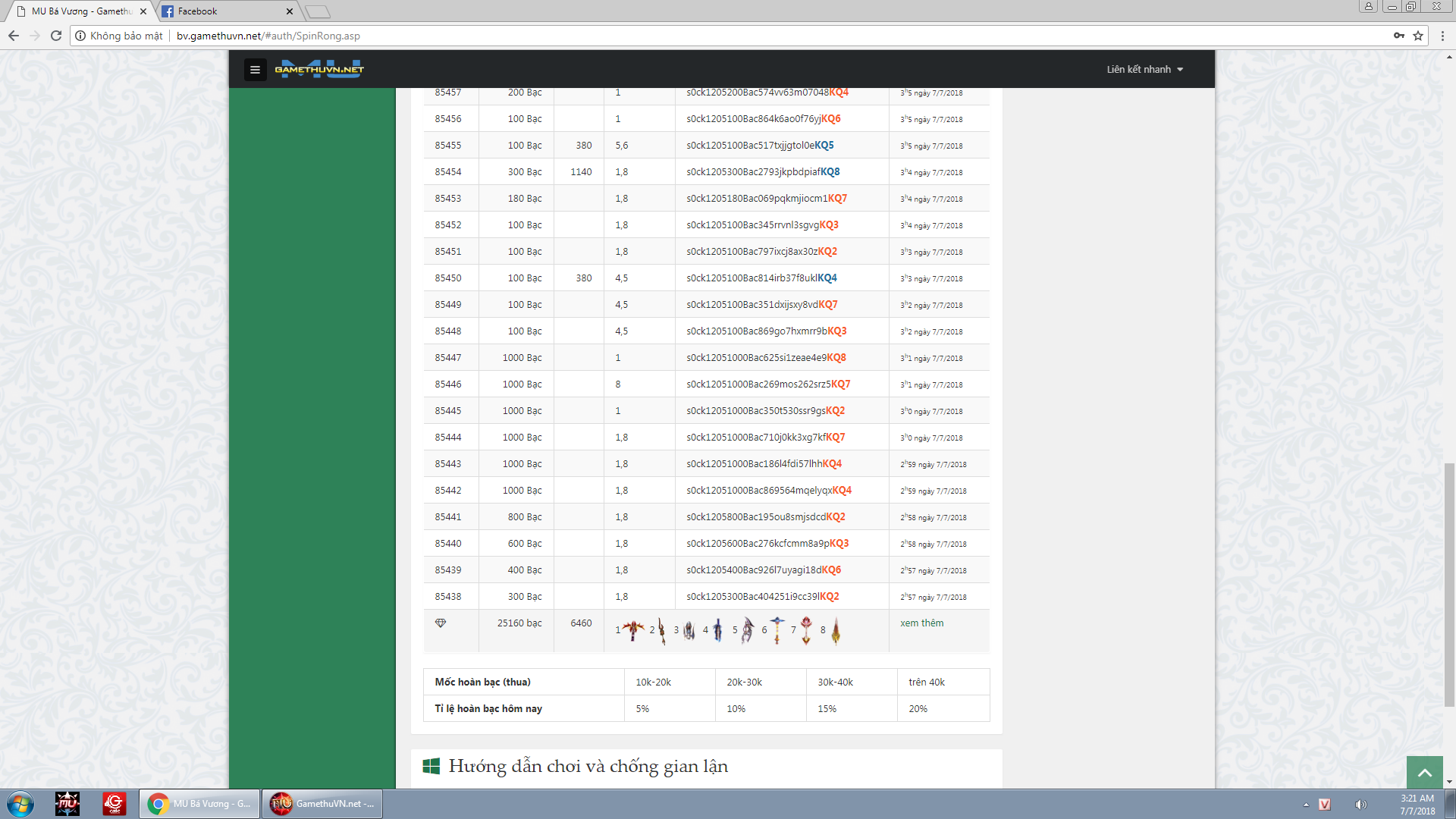
Task: Open Chrome's three-dot options menu
Action: (x=1442, y=36)
